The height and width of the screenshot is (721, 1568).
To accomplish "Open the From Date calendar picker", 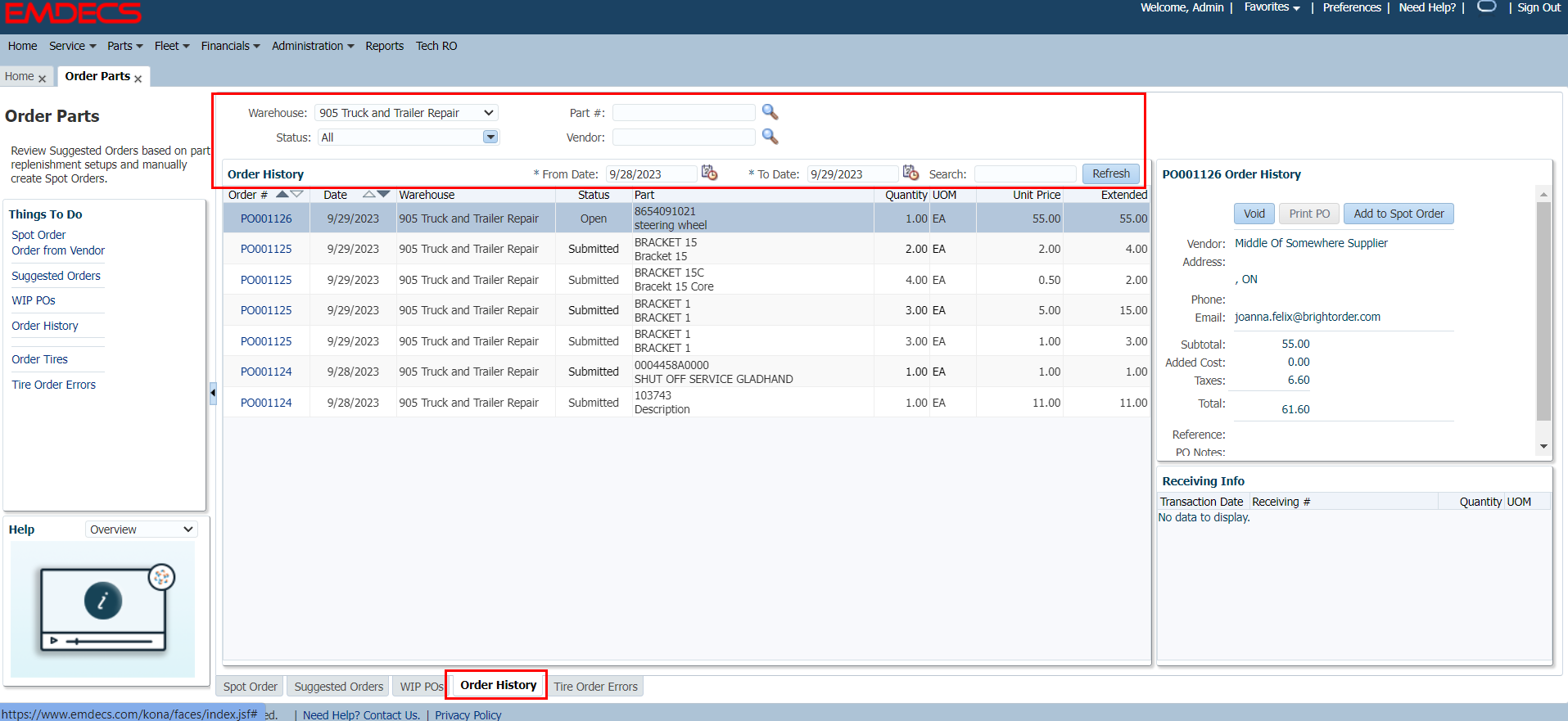I will click(709, 173).
